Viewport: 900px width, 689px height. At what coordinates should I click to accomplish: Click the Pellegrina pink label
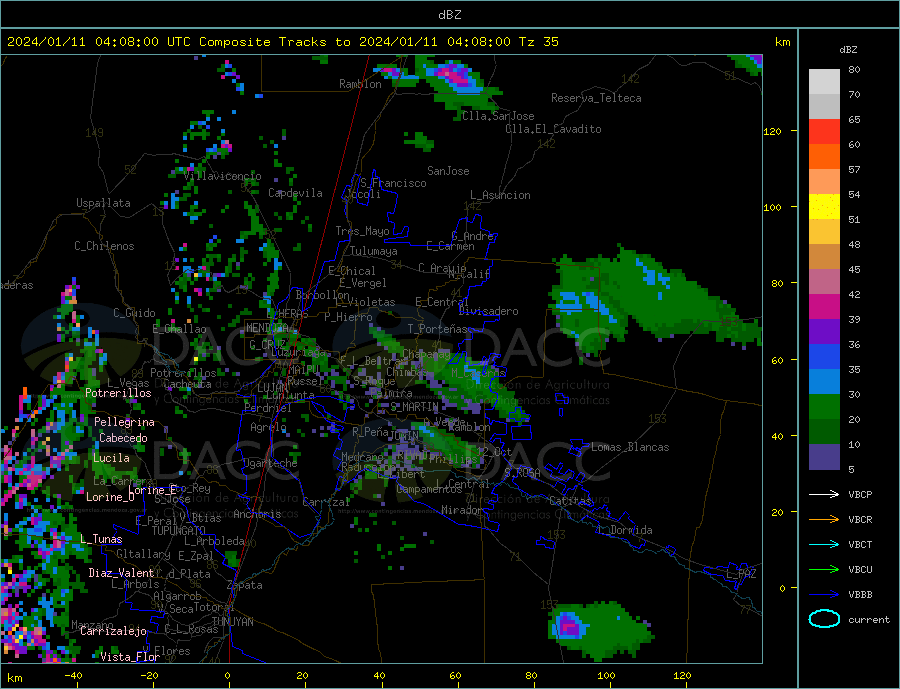point(125,422)
